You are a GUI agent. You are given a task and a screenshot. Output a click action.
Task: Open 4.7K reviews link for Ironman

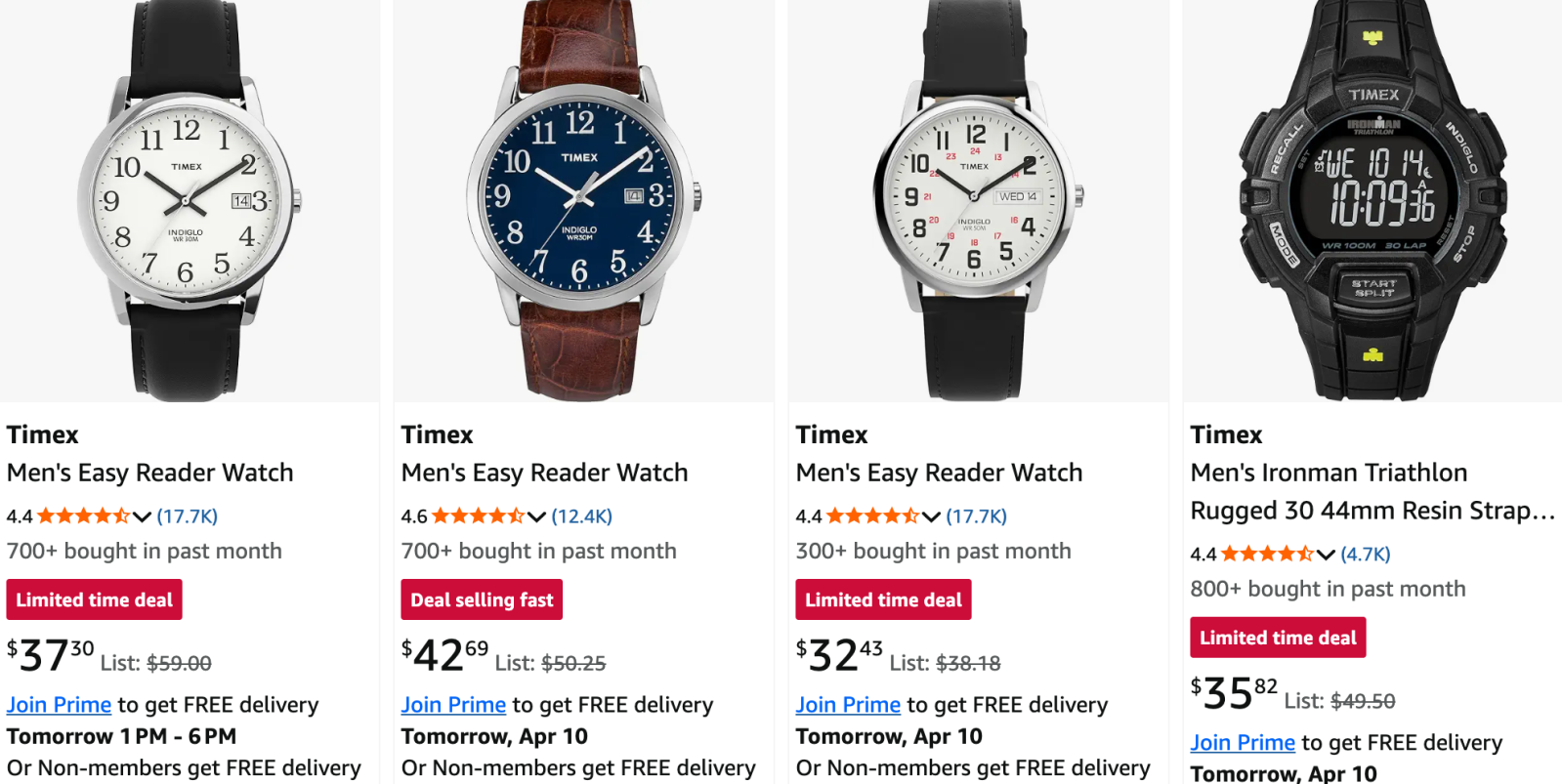[1366, 554]
